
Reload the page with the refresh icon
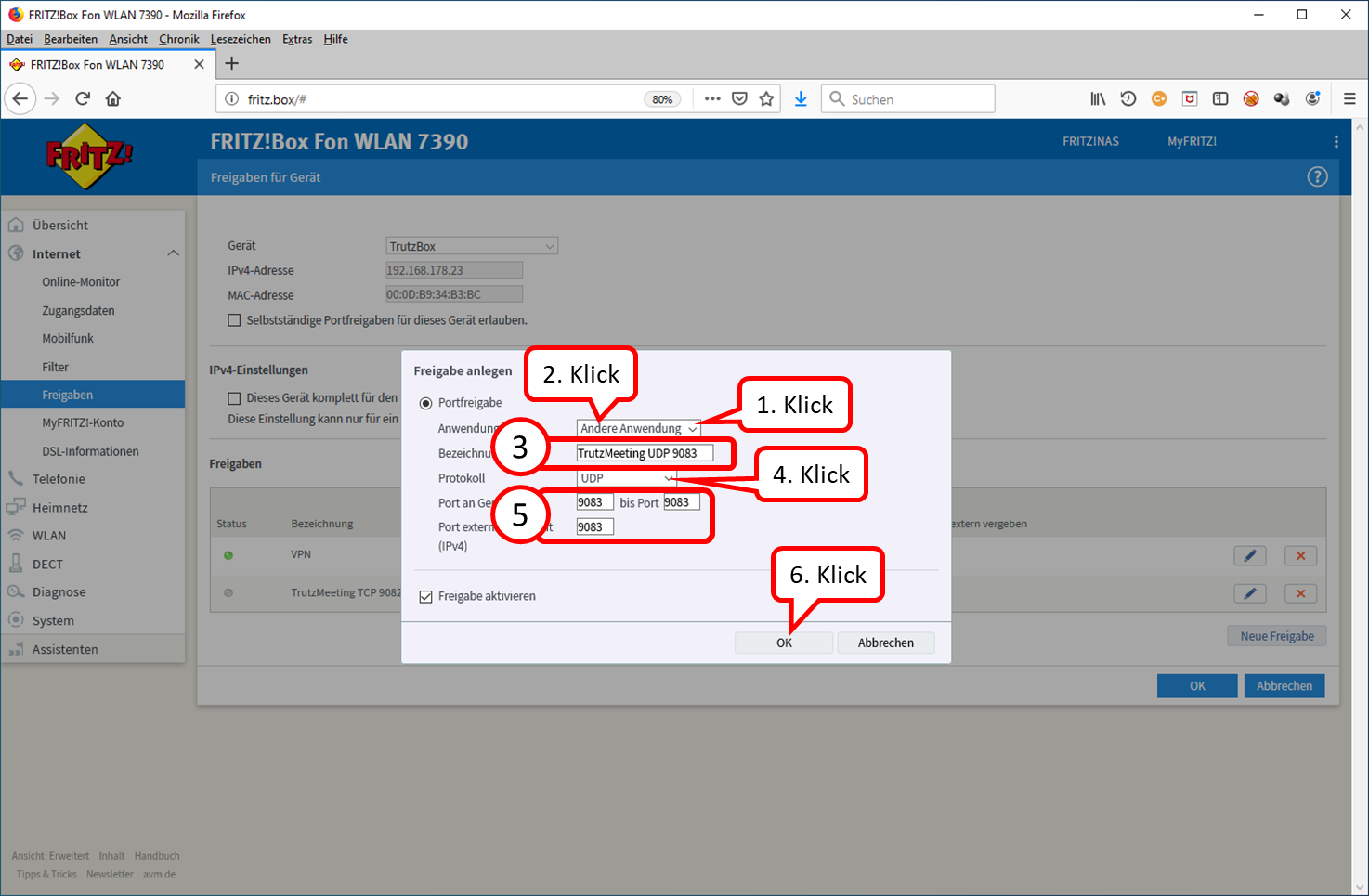tap(83, 98)
